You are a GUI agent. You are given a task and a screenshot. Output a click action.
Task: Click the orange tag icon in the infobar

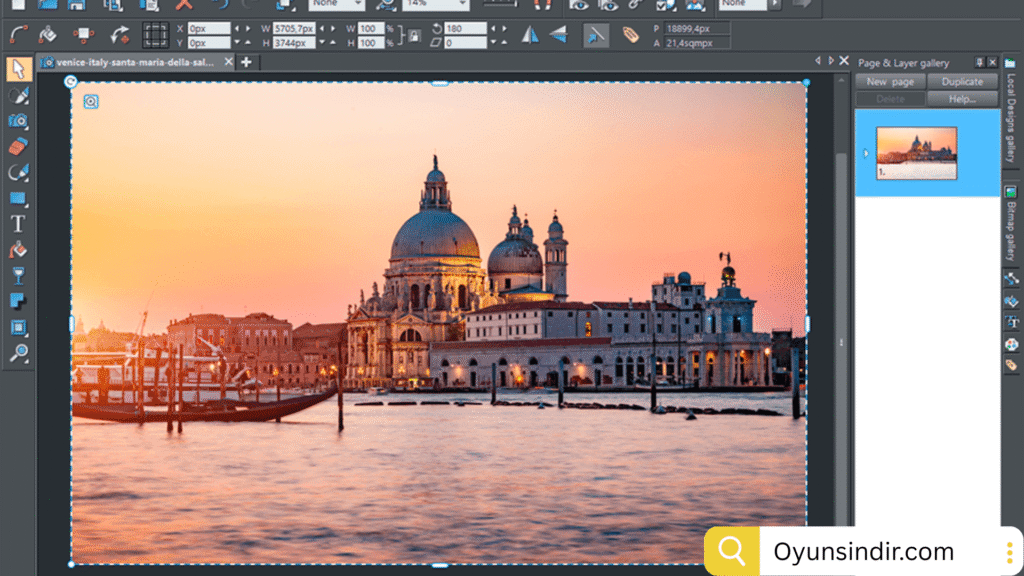[x=630, y=35]
